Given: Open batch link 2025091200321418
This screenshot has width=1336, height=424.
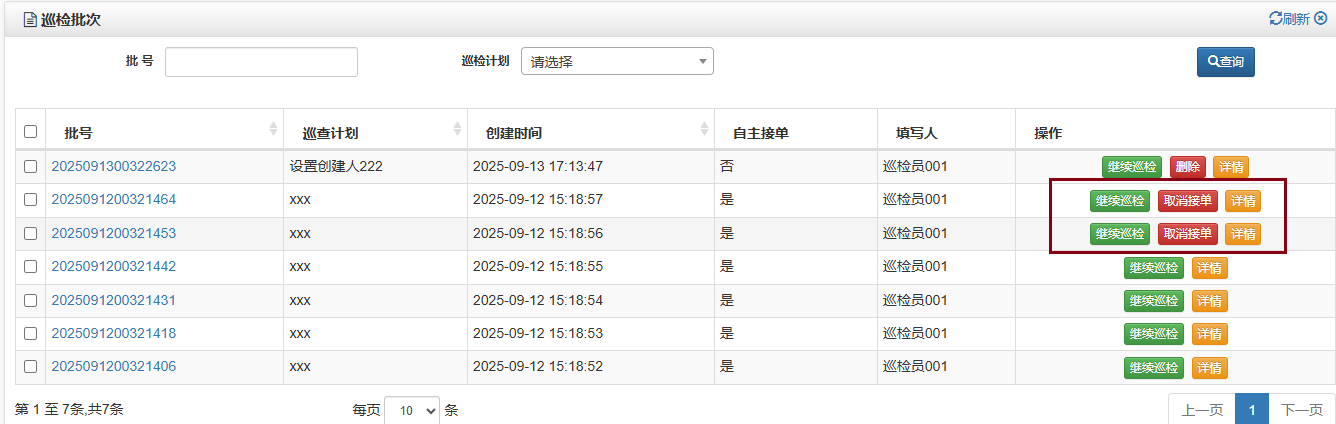Looking at the screenshot, I should coord(113,333).
